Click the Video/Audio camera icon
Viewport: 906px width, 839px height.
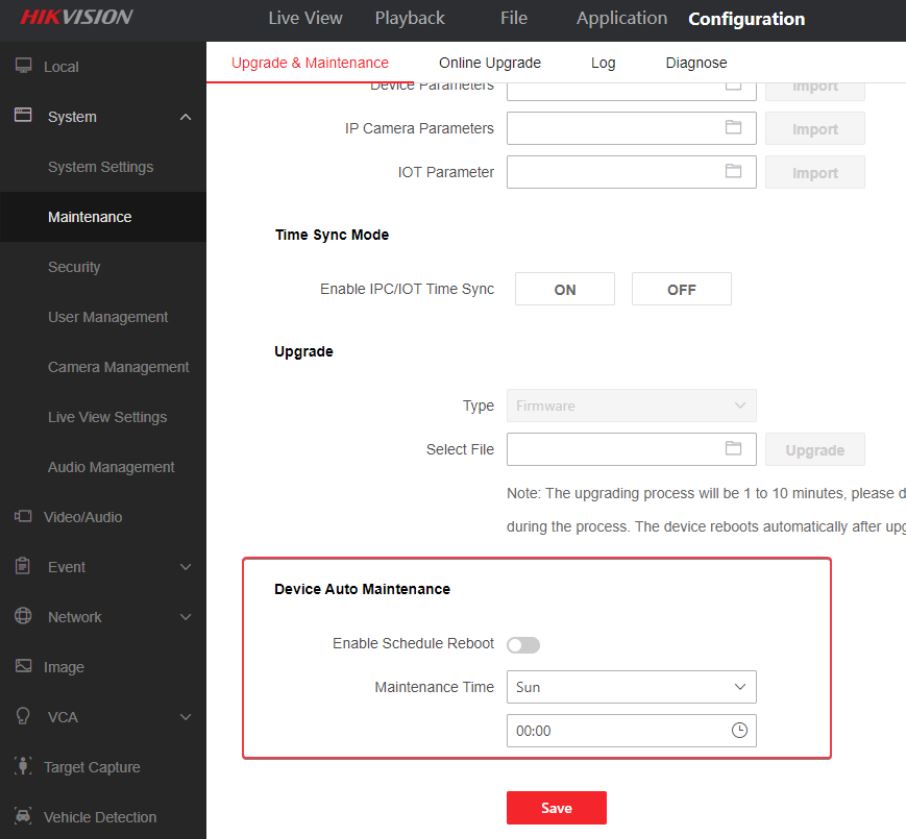[23, 516]
